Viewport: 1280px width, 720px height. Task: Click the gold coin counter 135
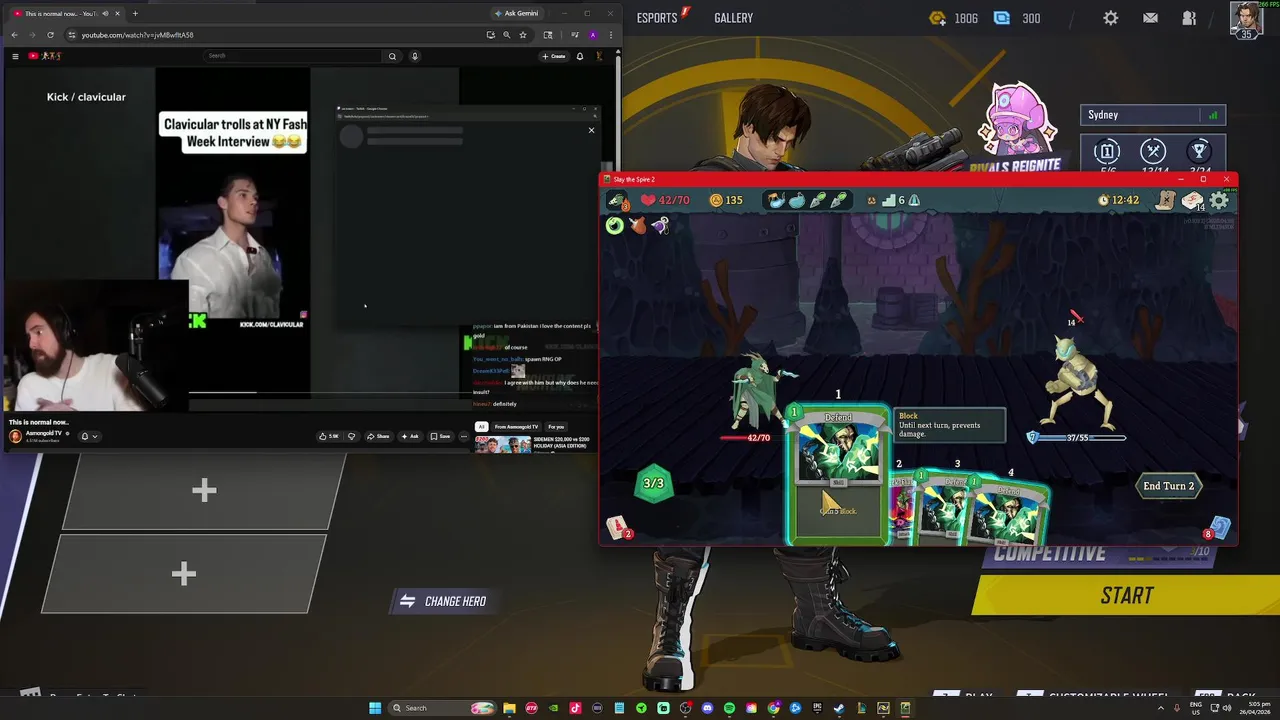tap(726, 200)
